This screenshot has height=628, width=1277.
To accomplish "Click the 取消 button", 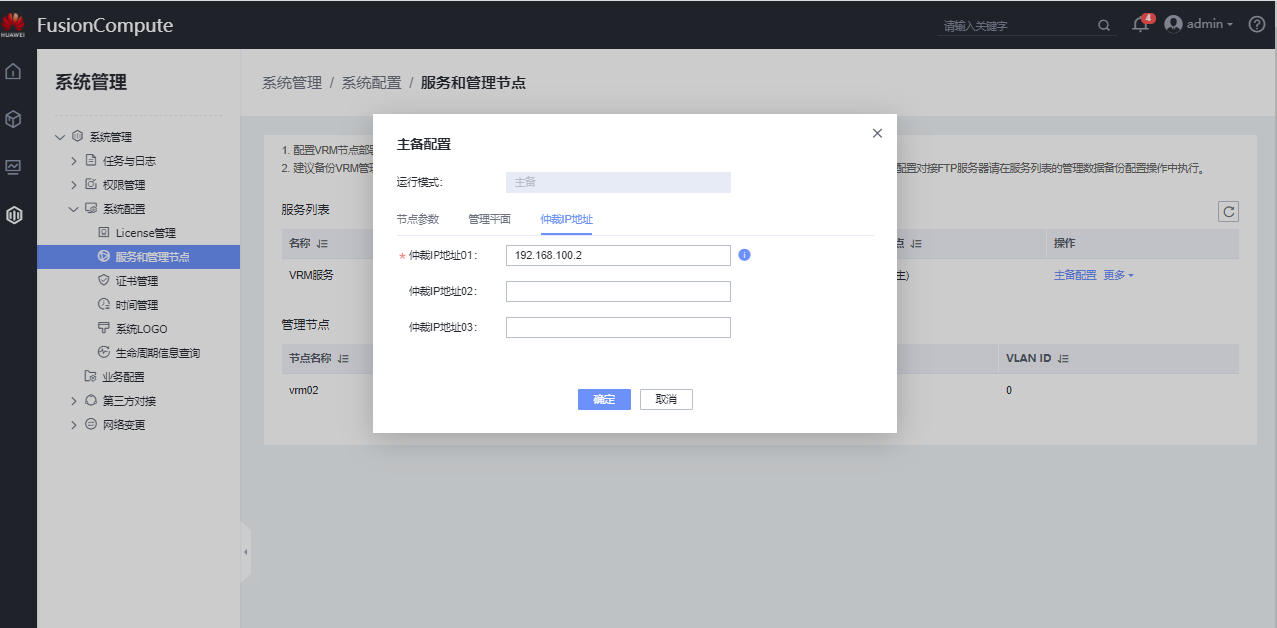I will point(666,399).
